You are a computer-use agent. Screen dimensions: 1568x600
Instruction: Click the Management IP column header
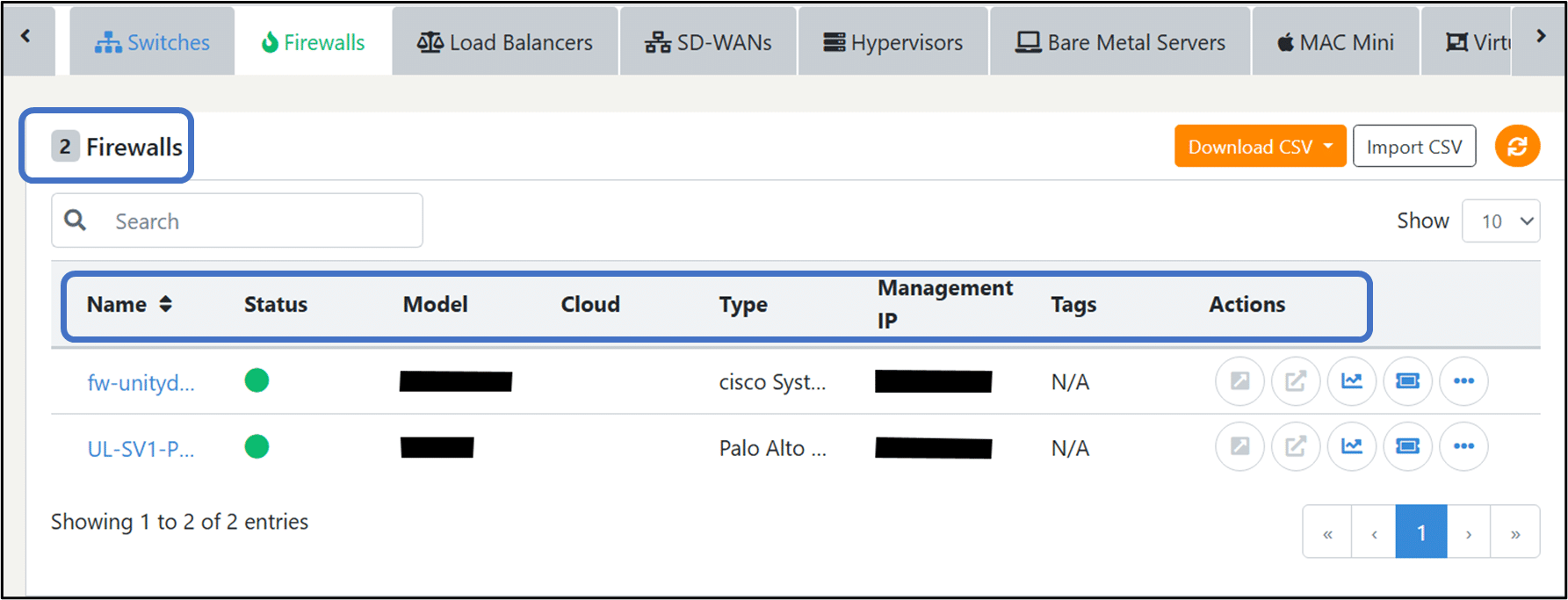945,304
